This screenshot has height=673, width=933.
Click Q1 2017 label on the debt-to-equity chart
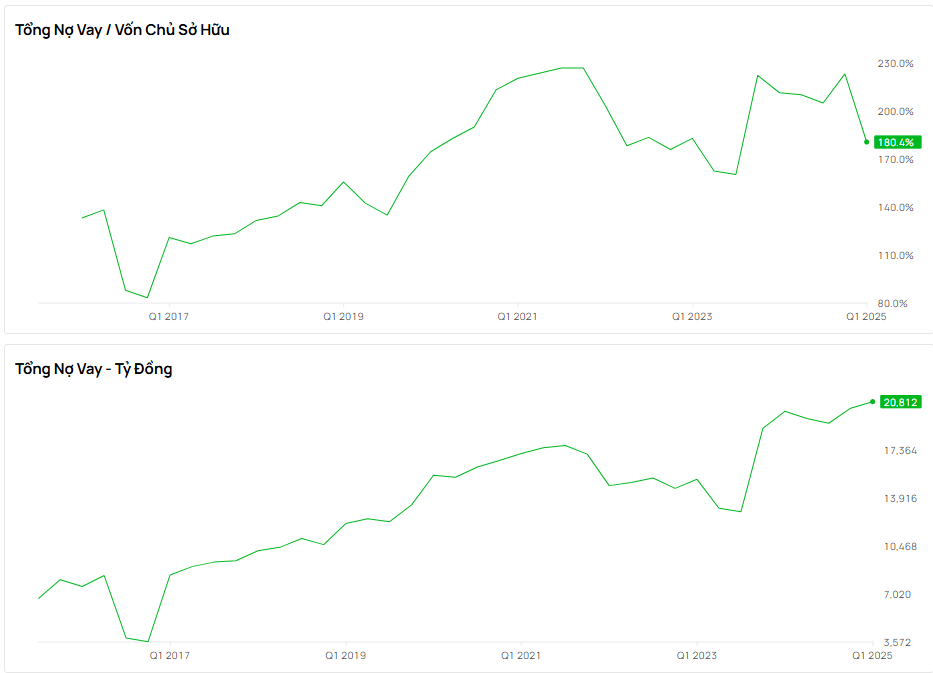click(x=169, y=317)
